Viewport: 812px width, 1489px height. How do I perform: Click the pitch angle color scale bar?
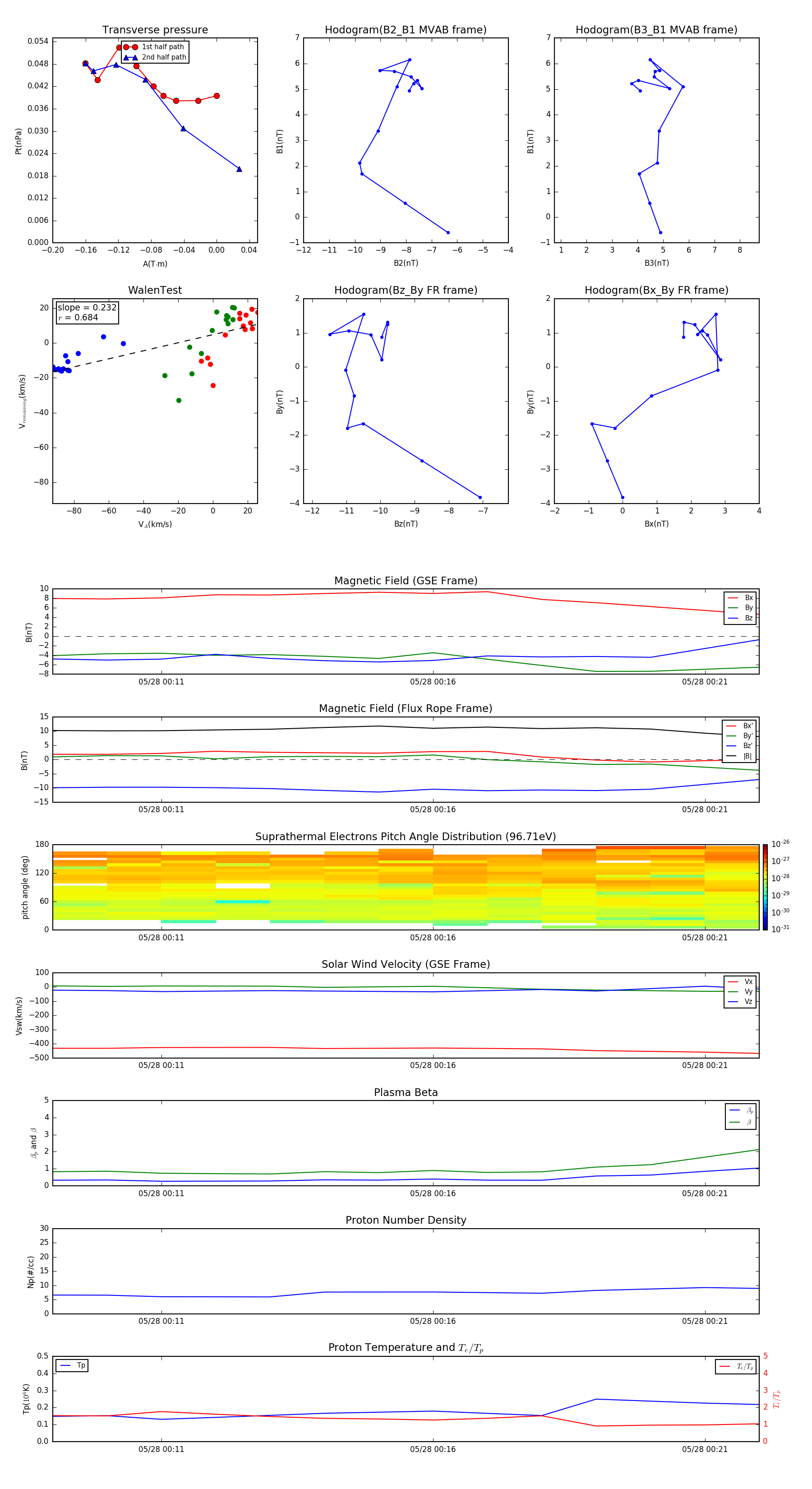tap(765, 887)
